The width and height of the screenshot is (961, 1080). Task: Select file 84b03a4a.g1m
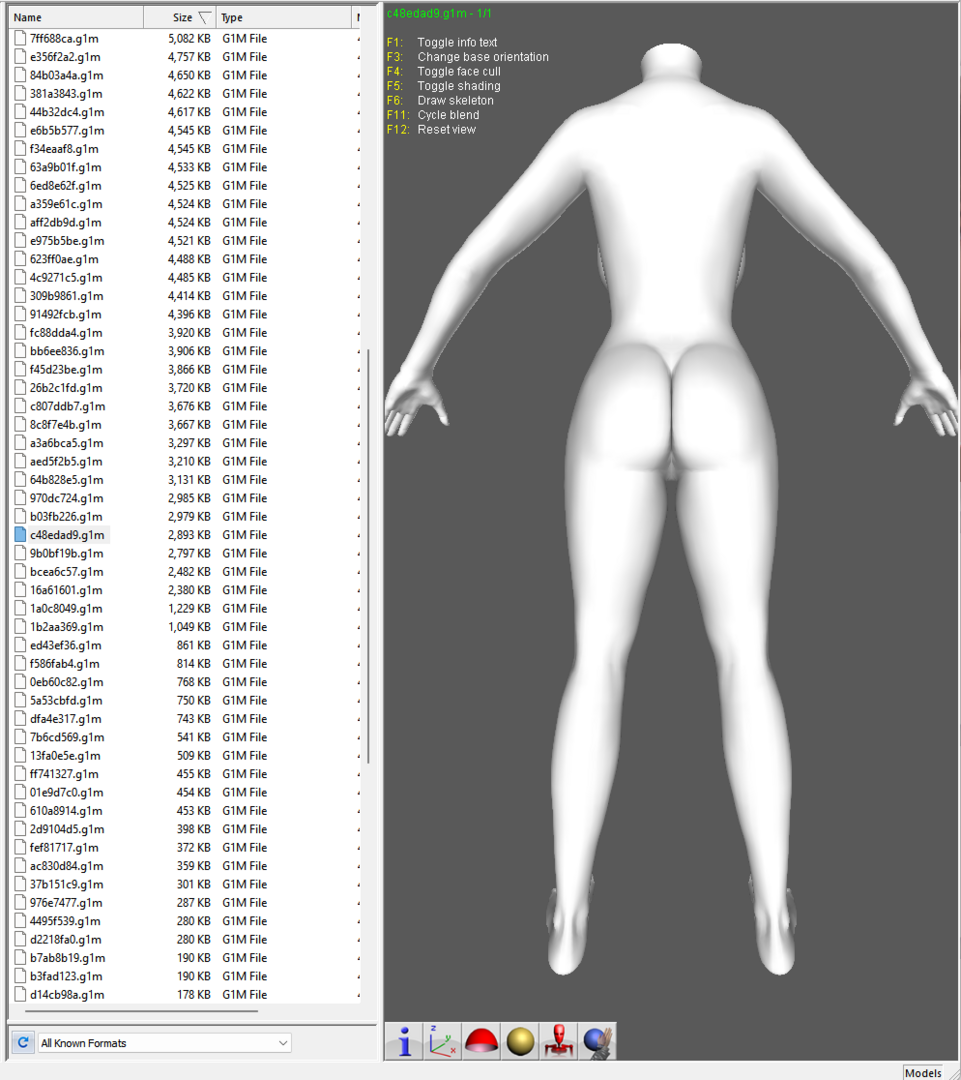66,75
